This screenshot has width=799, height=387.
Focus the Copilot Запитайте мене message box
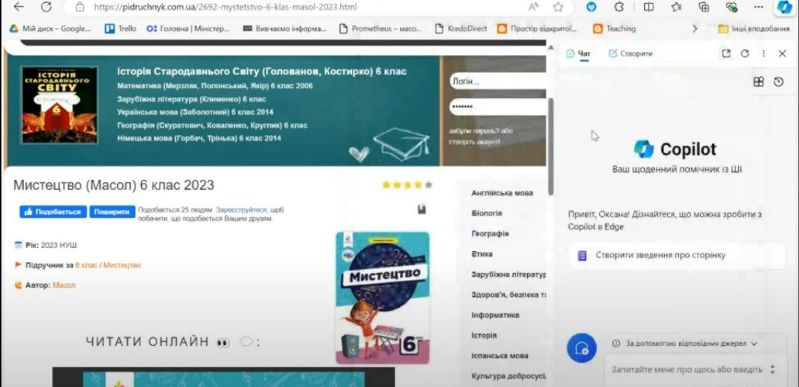(x=687, y=369)
